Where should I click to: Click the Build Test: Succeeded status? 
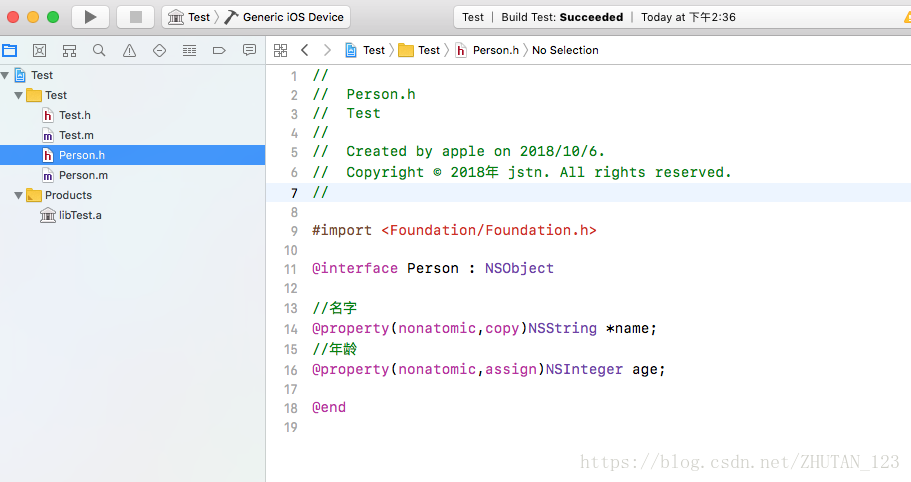tap(562, 17)
